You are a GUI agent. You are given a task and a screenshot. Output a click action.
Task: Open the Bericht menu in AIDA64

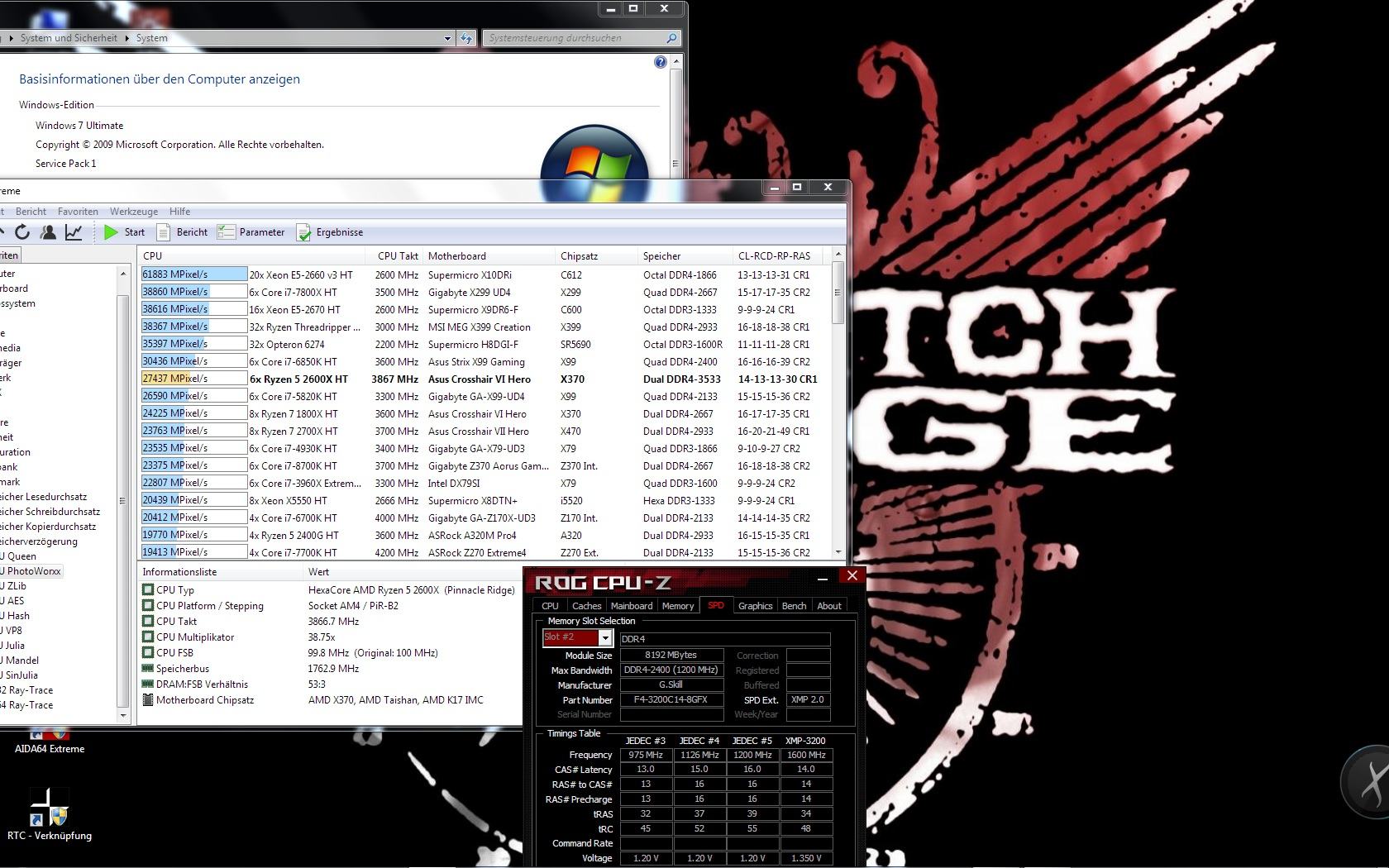point(31,212)
